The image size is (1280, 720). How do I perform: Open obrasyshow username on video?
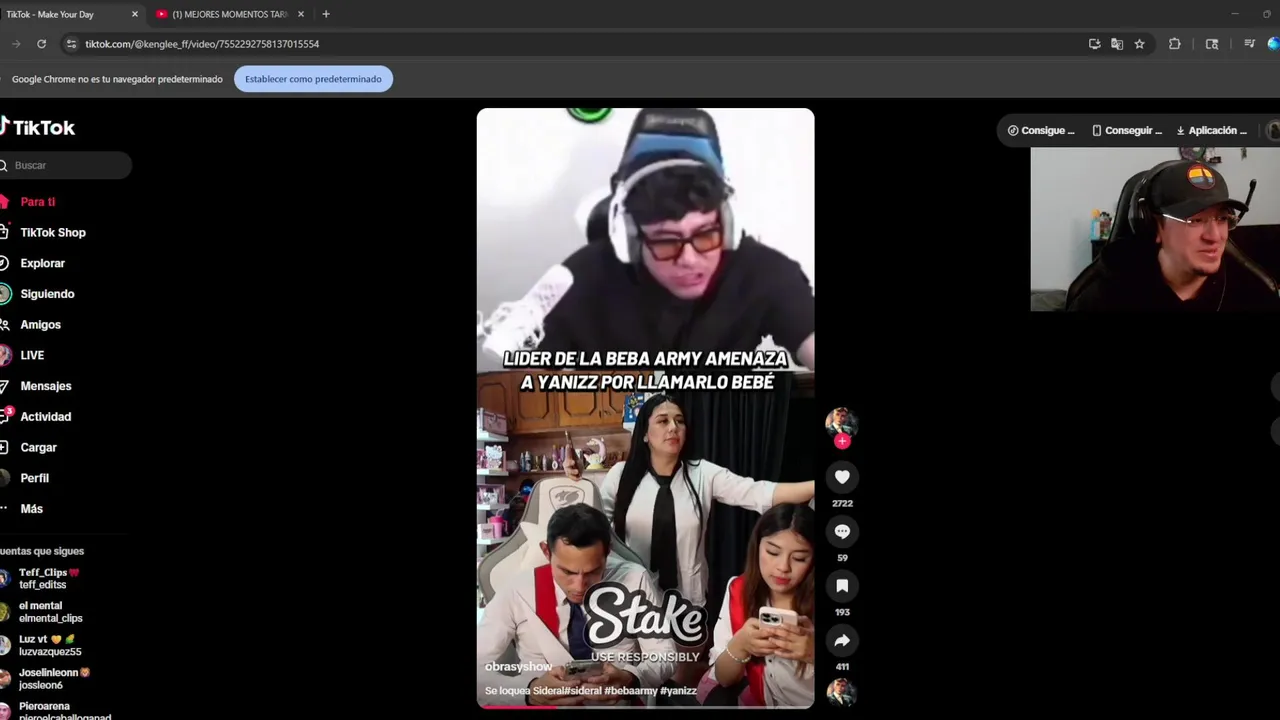click(518, 666)
